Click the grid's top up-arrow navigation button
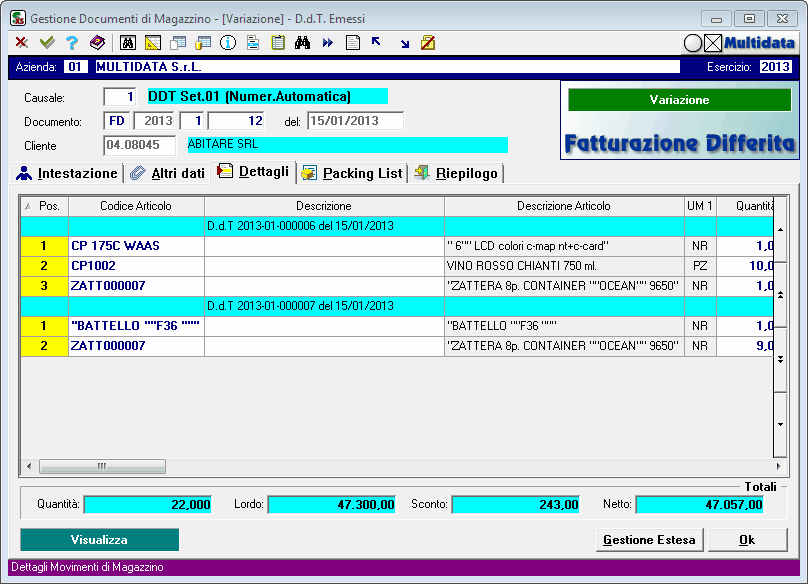 tap(780, 229)
